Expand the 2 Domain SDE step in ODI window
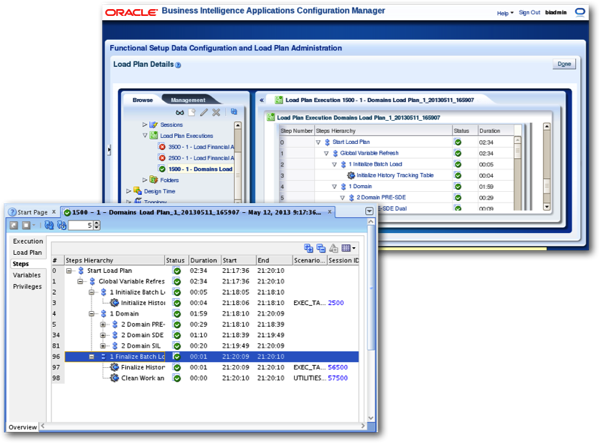This screenshot has width=600, height=443. point(103,335)
